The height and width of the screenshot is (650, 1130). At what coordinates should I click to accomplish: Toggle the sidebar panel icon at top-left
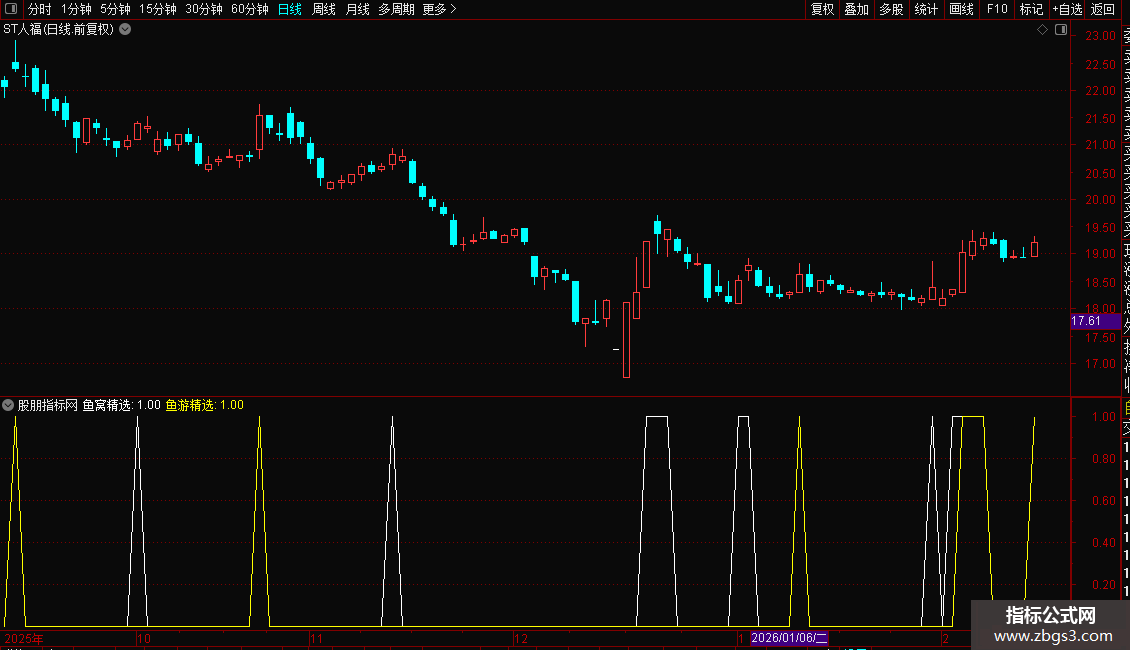(11, 9)
